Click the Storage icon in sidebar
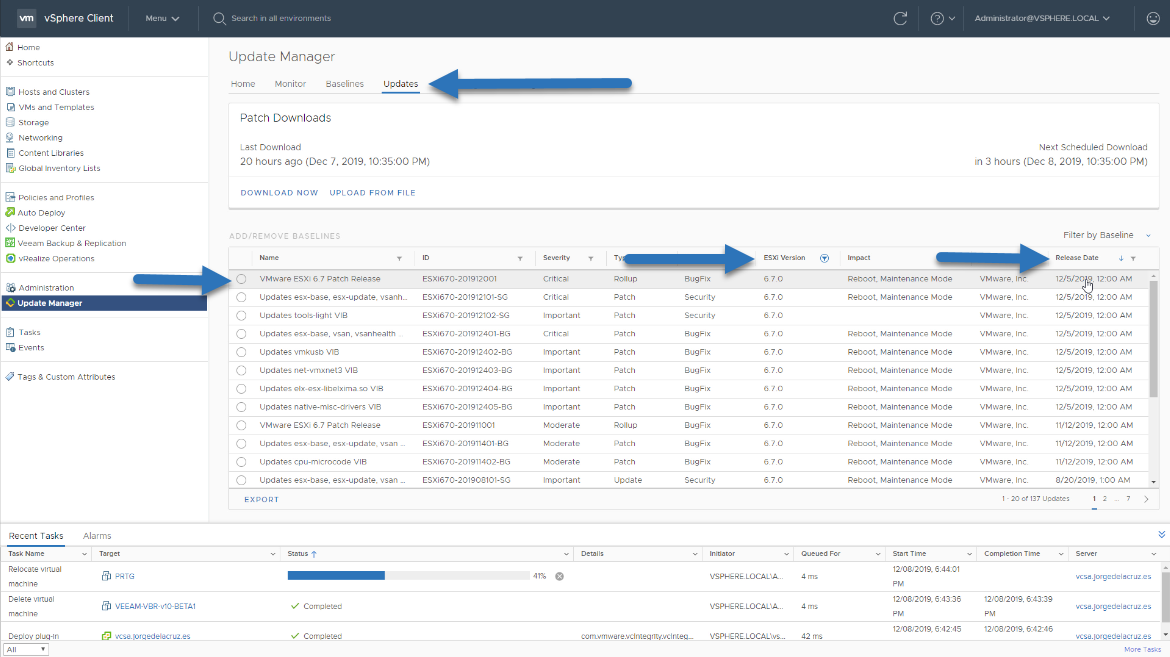Screen dimensions: 1170x657 click(10, 122)
